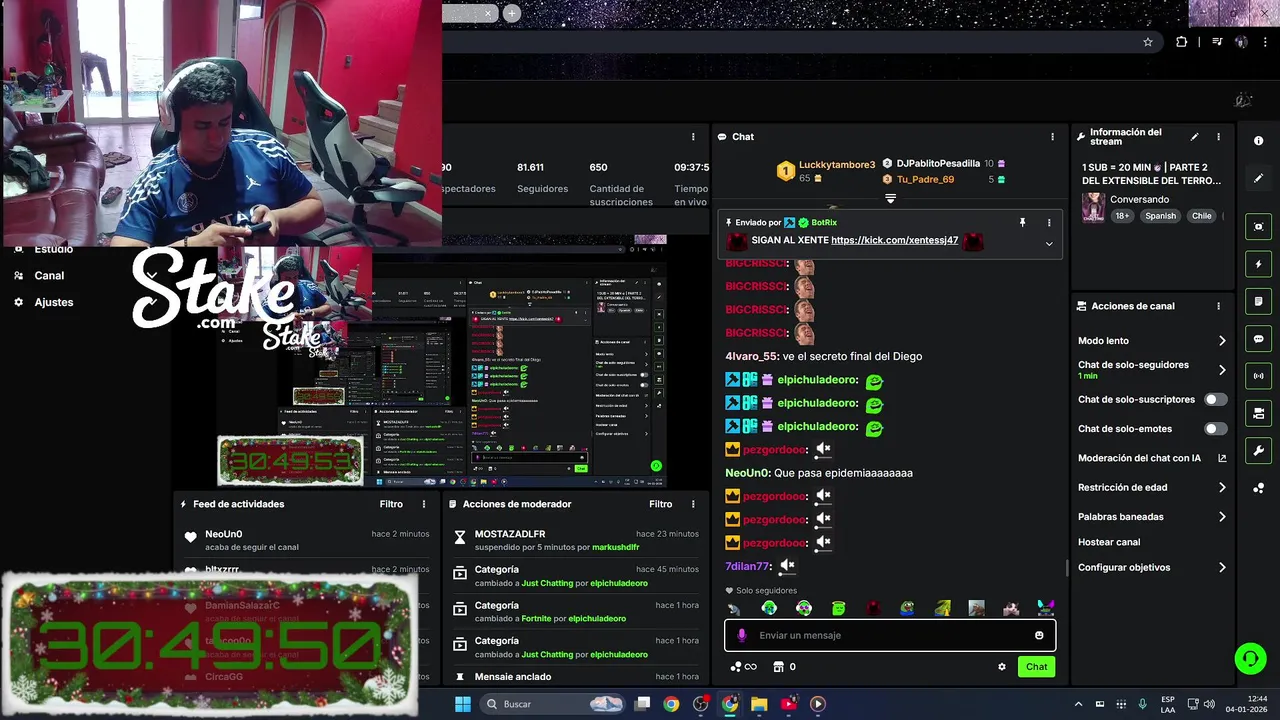
Task: Click the wrench sidebar icon
Action: coord(1258,450)
